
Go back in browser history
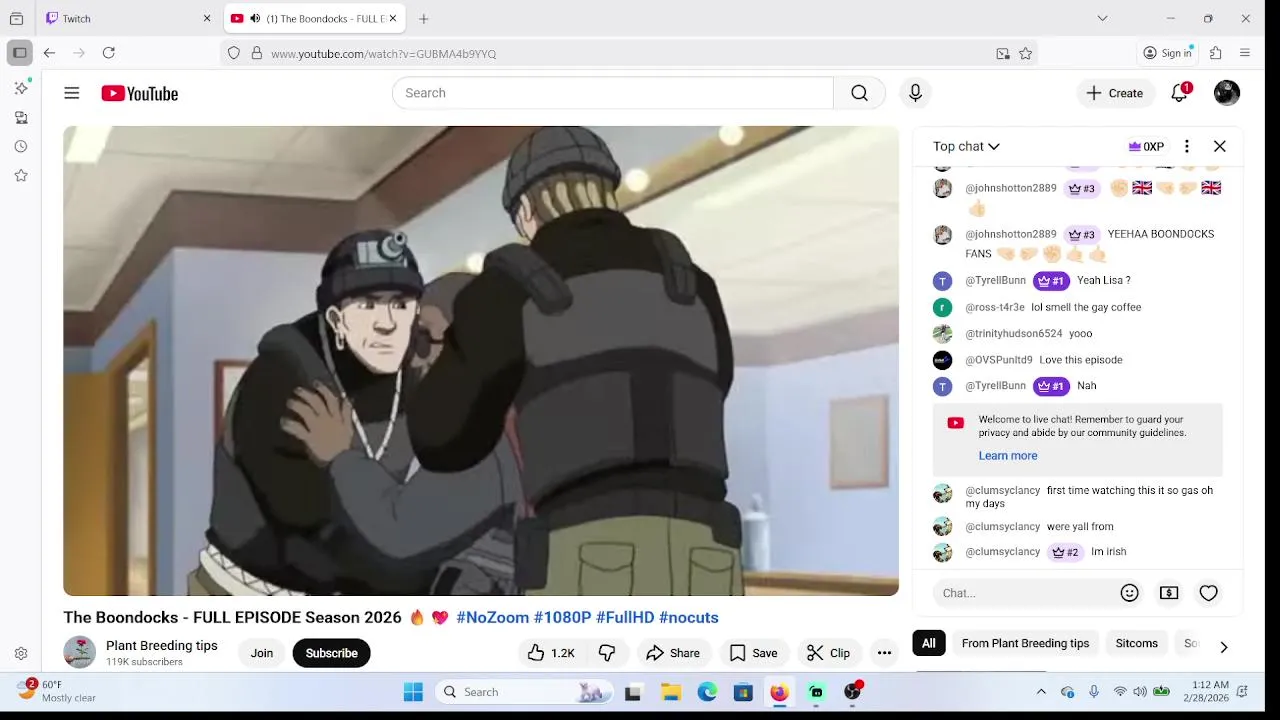(x=49, y=53)
